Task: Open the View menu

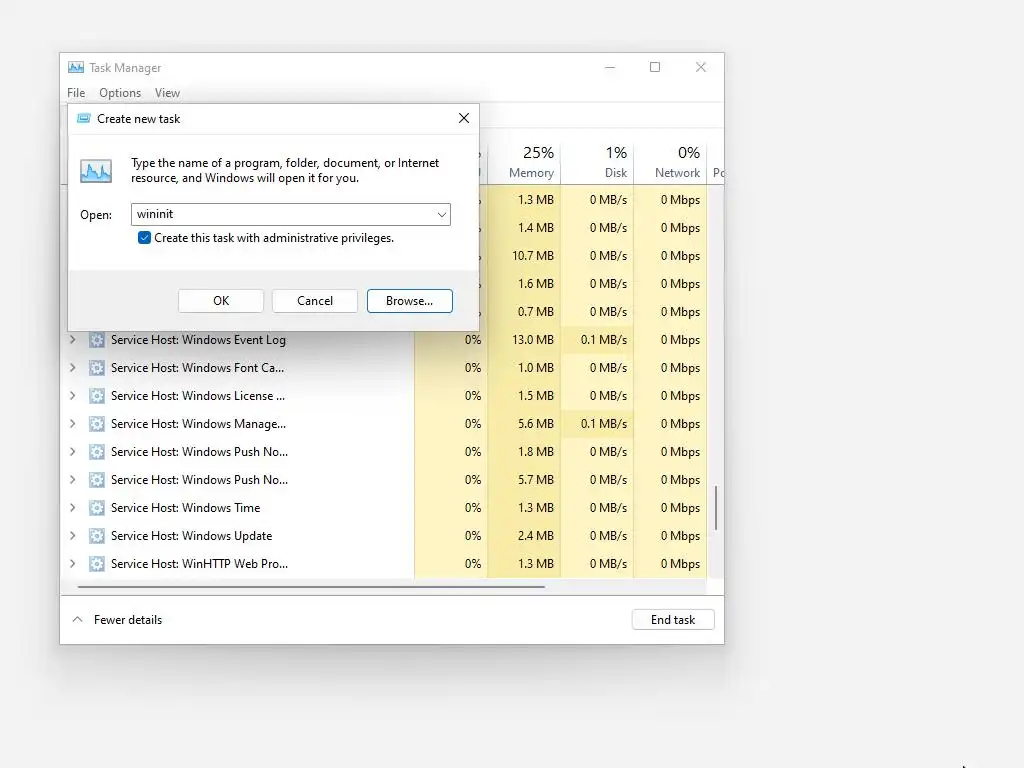Action: coord(167,93)
